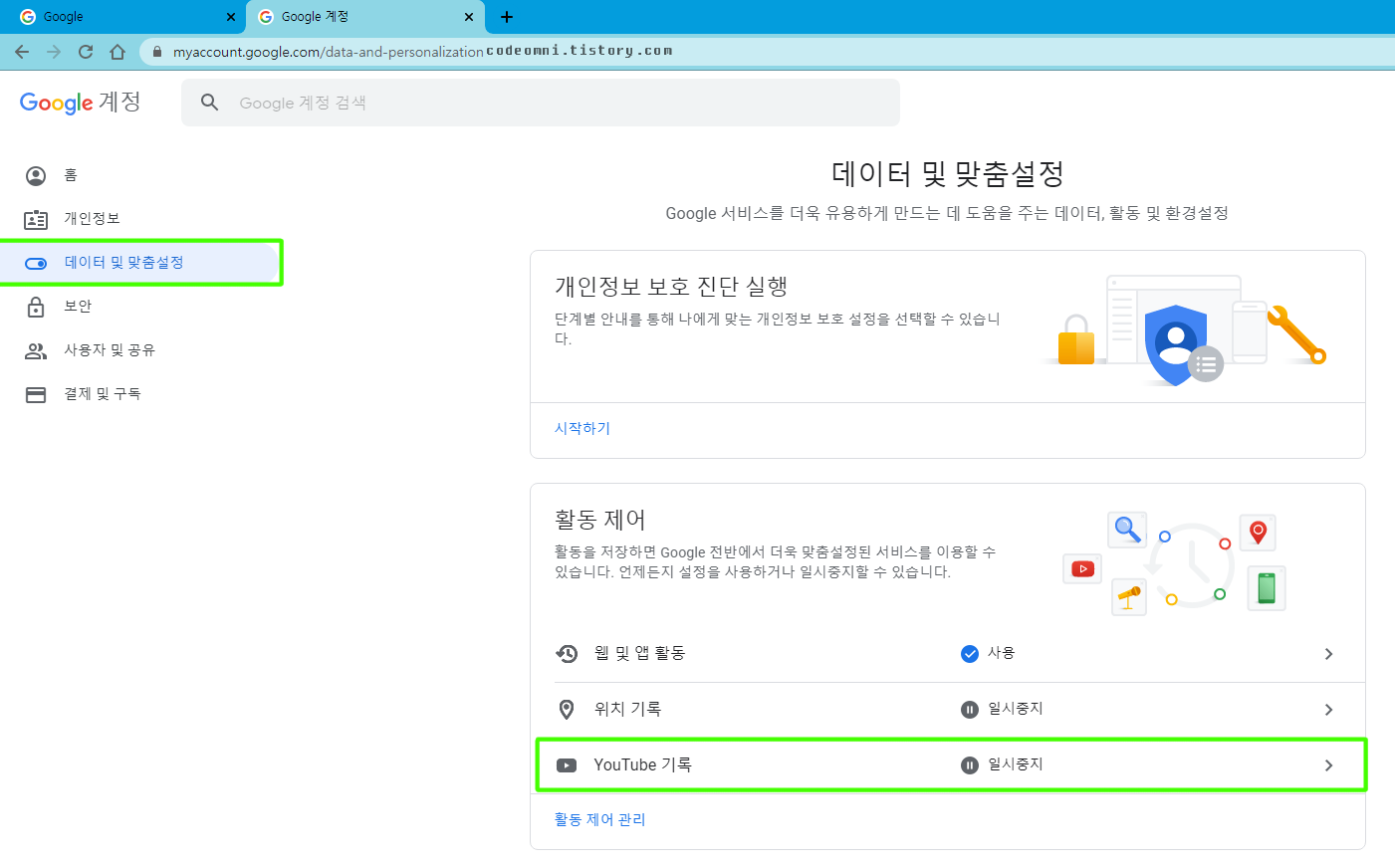
Task: Click the Google 계정 logo
Action: coord(81,103)
